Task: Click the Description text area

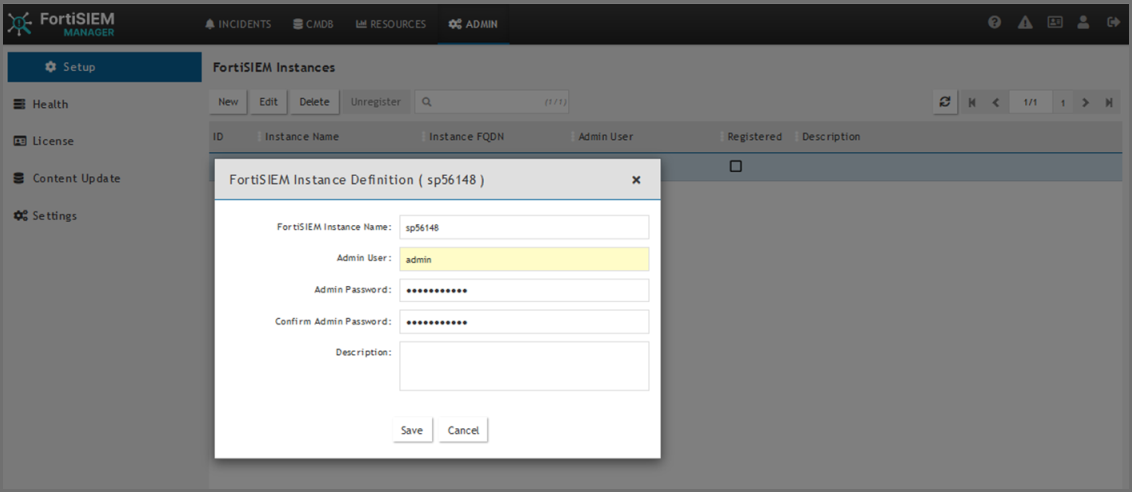Action: 524,366
